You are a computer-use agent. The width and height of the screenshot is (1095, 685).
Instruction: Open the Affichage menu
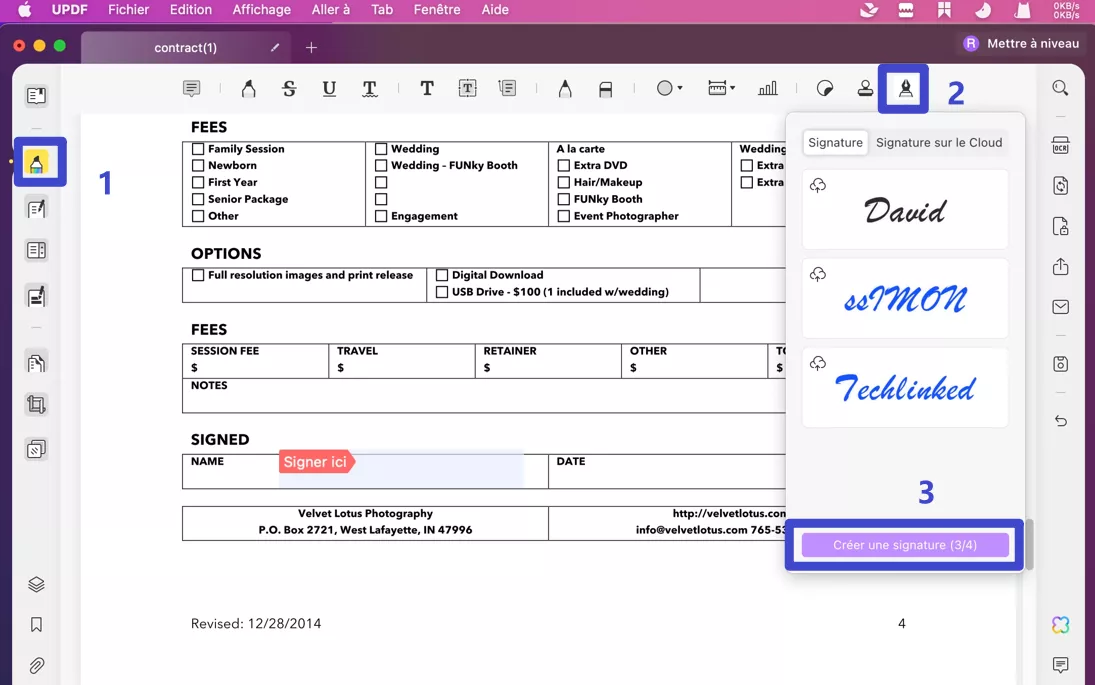(261, 9)
